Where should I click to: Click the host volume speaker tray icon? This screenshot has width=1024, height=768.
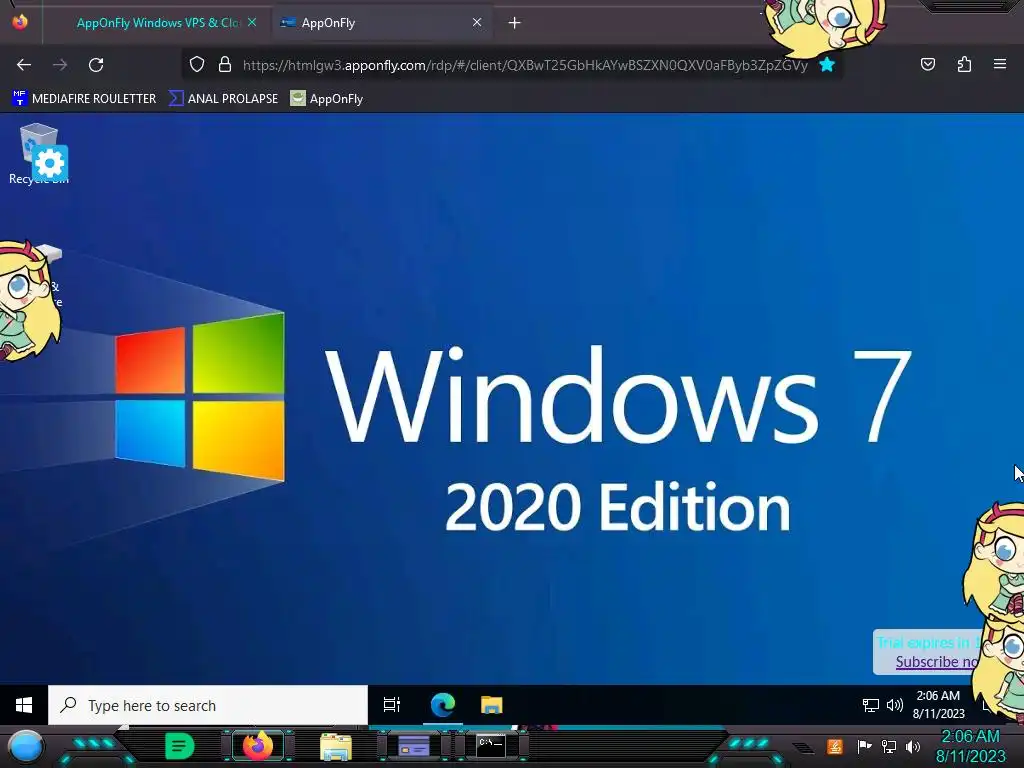pos(913,746)
